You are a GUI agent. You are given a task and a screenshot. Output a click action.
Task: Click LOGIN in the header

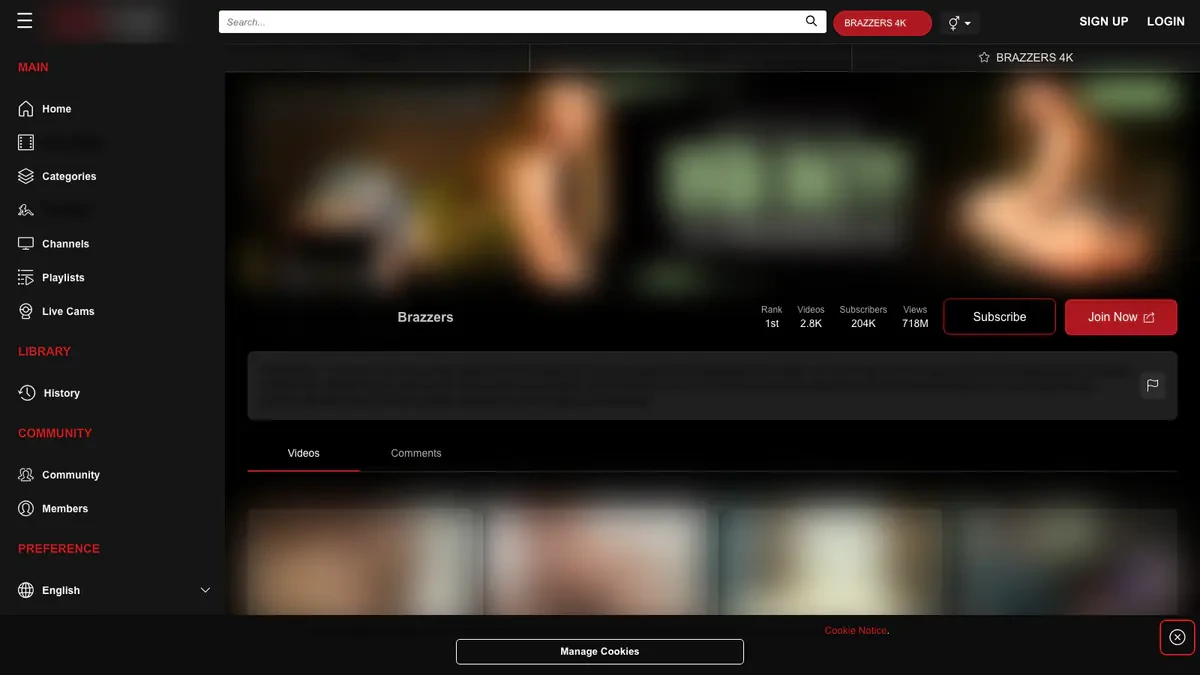[1166, 22]
